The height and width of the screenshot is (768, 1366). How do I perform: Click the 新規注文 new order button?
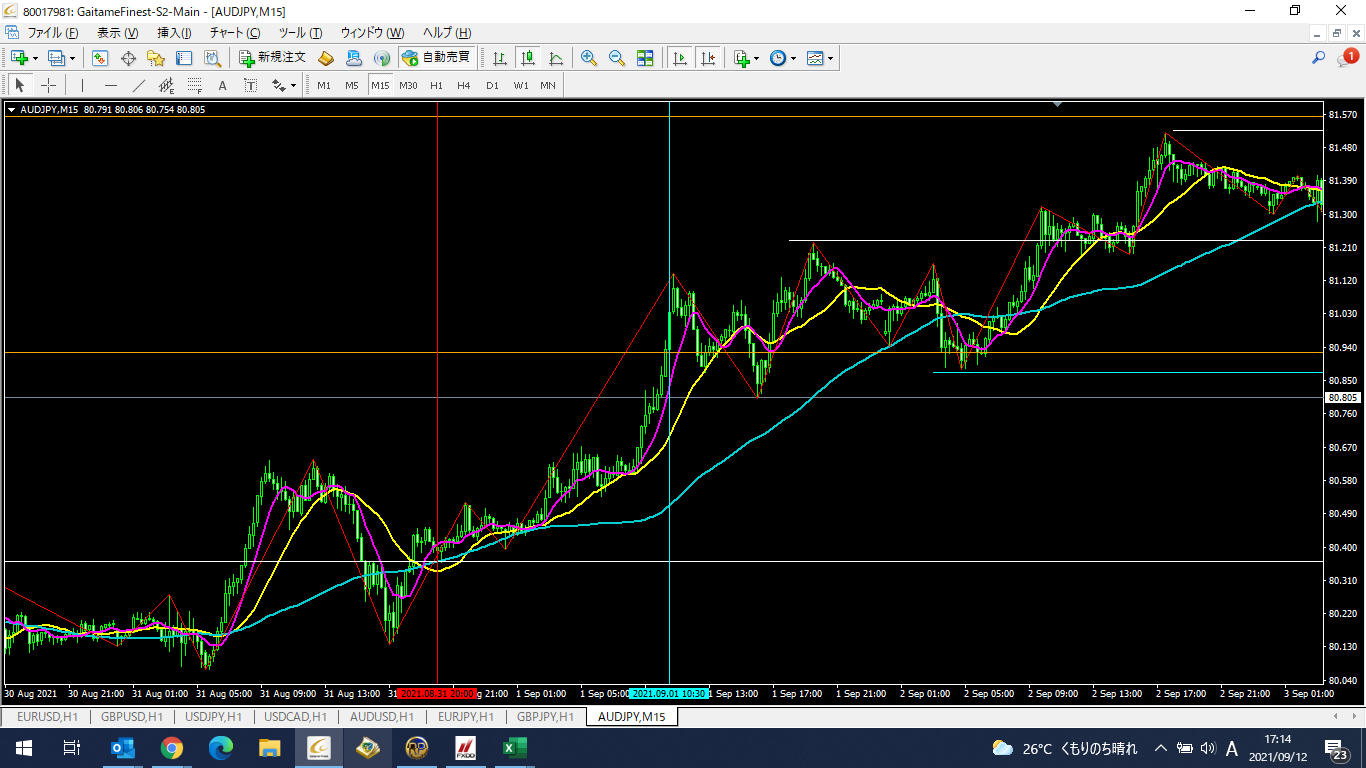pyautogui.click(x=272, y=58)
